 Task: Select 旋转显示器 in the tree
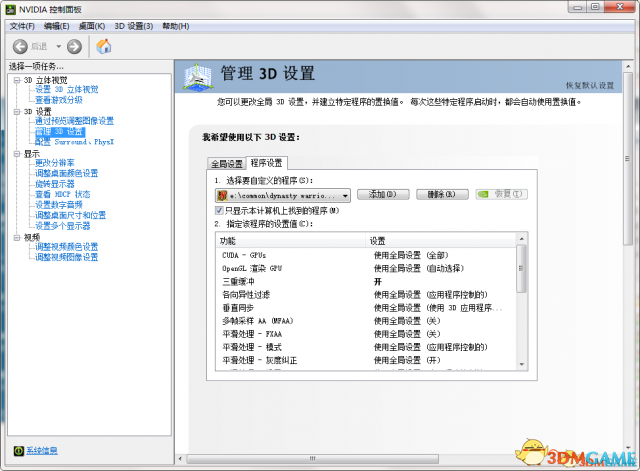pyautogui.click(x=55, y=184)
